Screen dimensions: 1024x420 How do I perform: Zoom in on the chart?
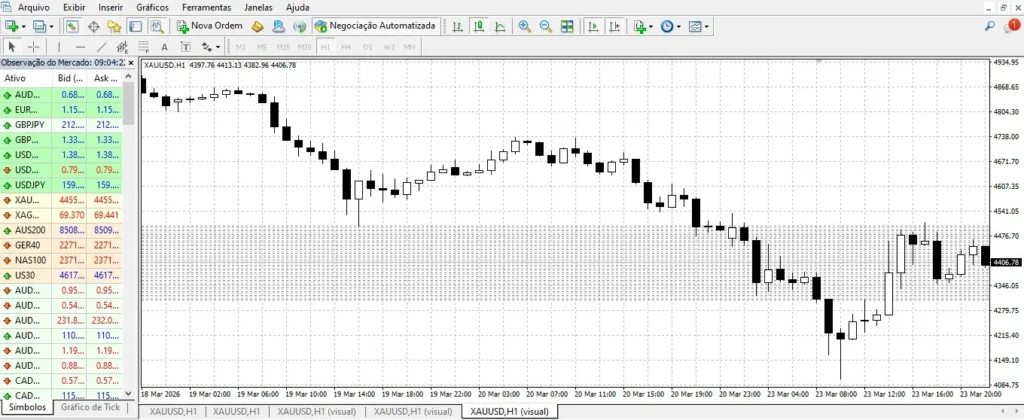click(x=524, y=26)
